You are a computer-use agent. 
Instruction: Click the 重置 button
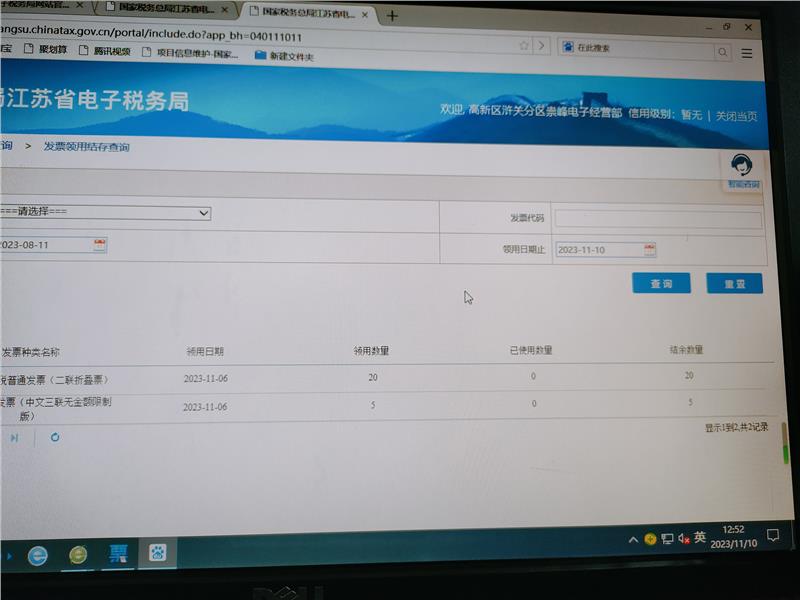[734, 284]
